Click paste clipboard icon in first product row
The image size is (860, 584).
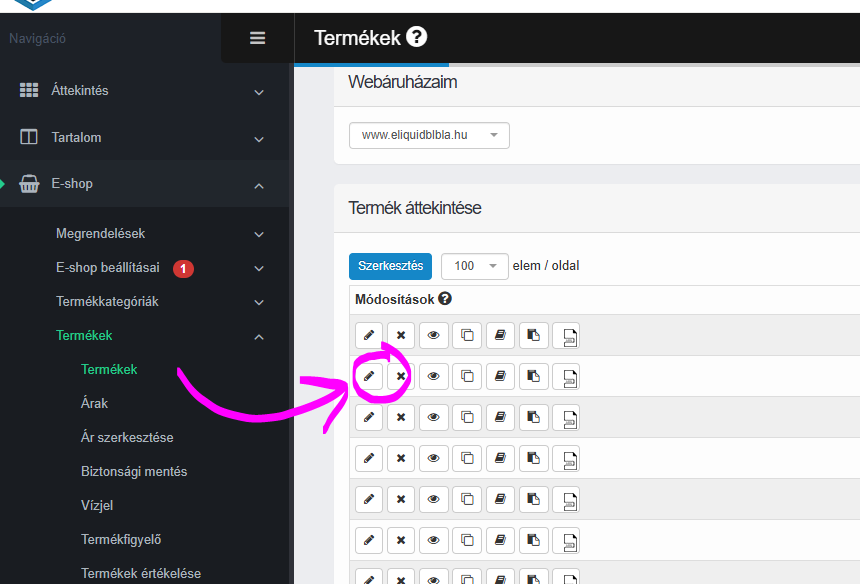pos(533,335)
